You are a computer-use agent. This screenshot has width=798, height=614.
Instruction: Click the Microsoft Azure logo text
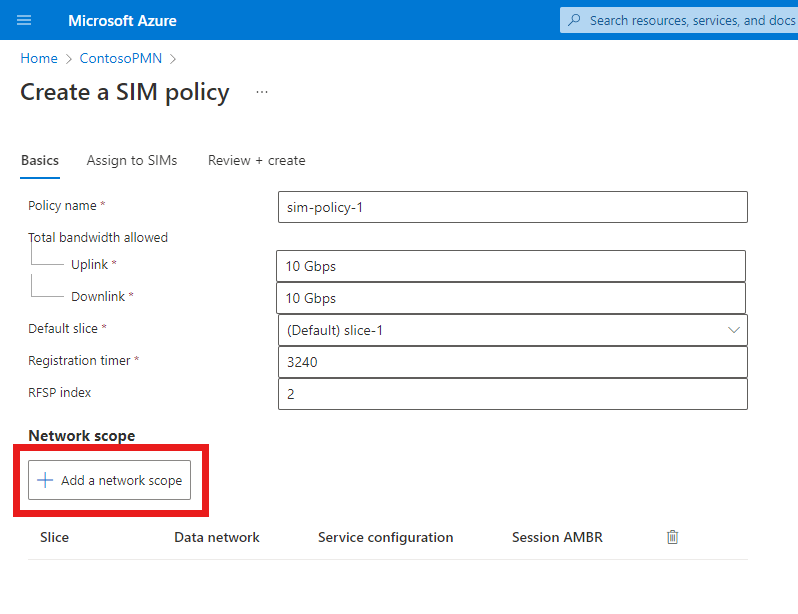122,20
